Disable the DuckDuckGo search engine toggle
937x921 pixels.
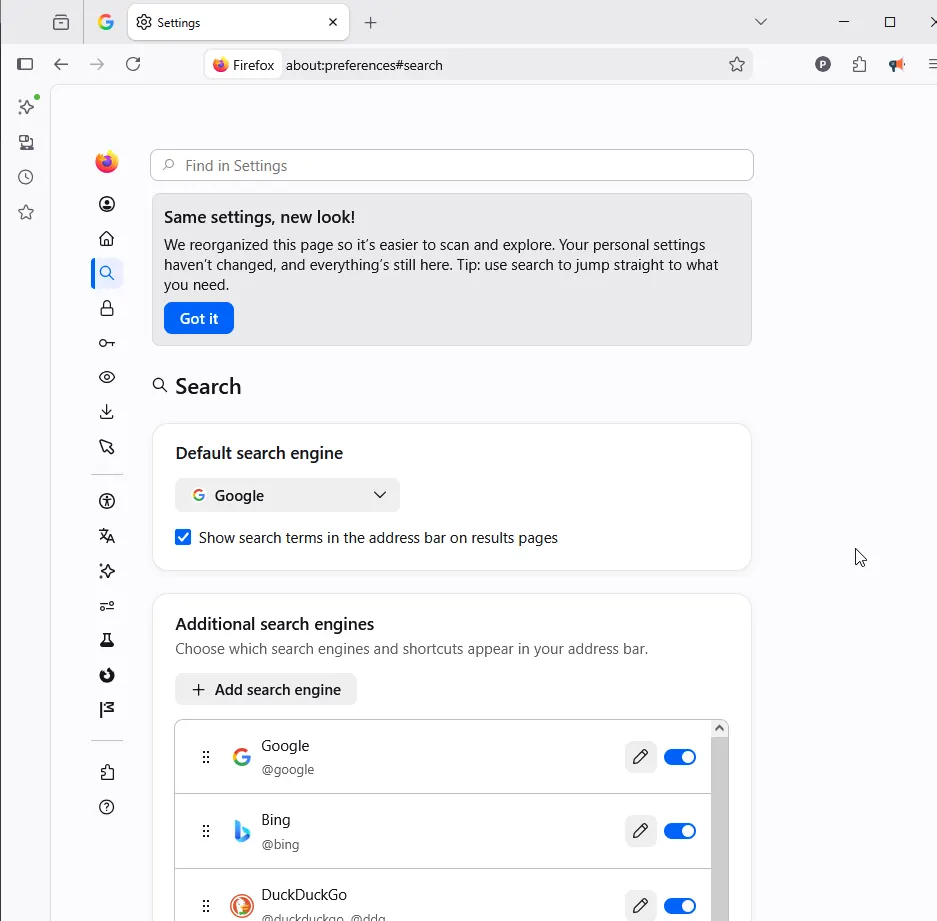pos(680,905)
